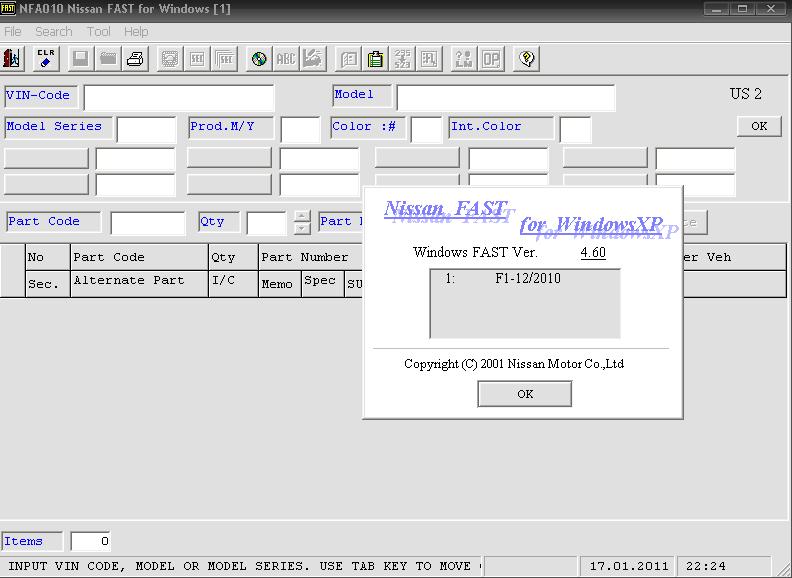Click the Items label at bottom
Screen dimensions: 792x578
(32, 541)
